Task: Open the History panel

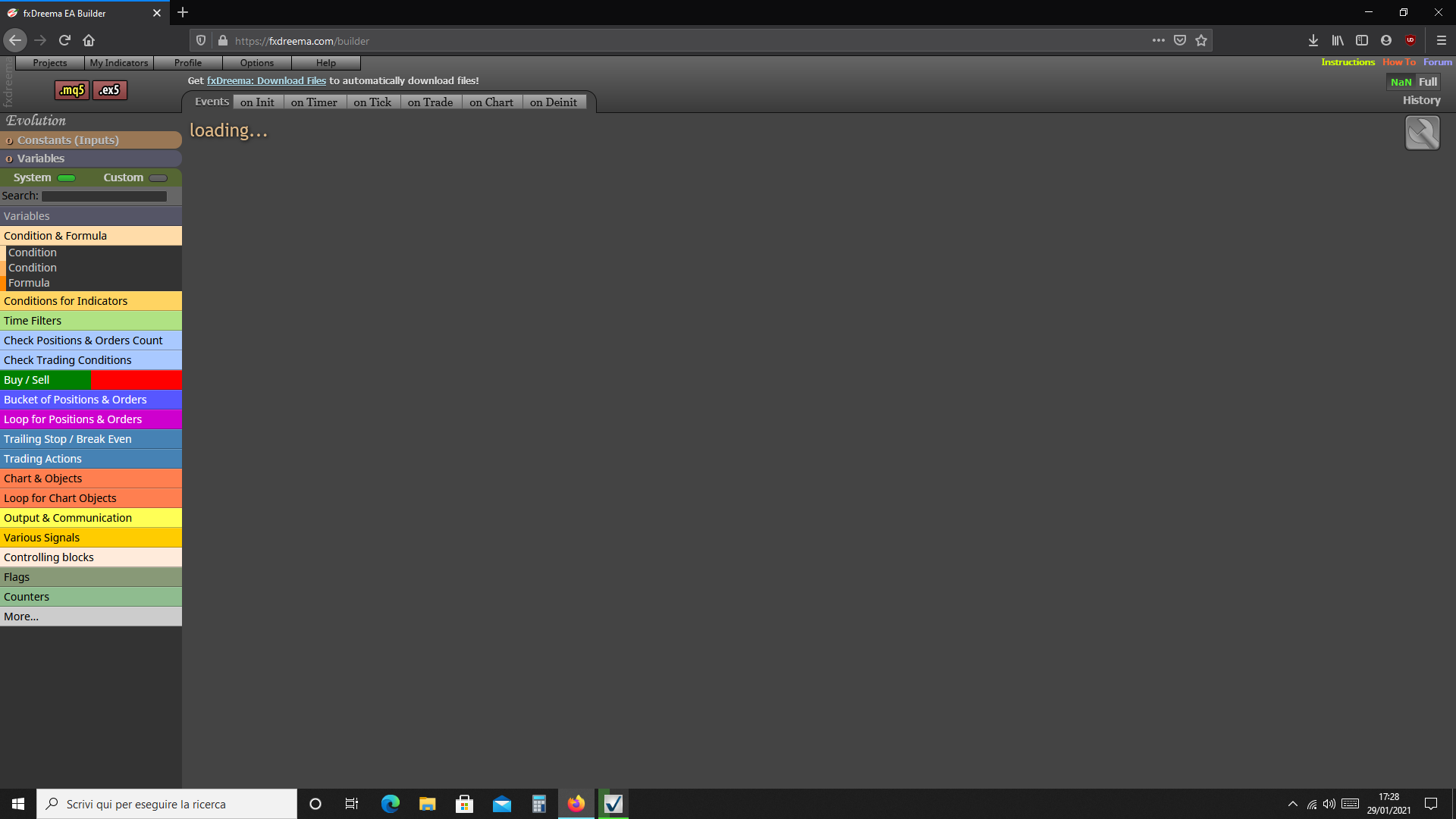Action: point(1421,100)
